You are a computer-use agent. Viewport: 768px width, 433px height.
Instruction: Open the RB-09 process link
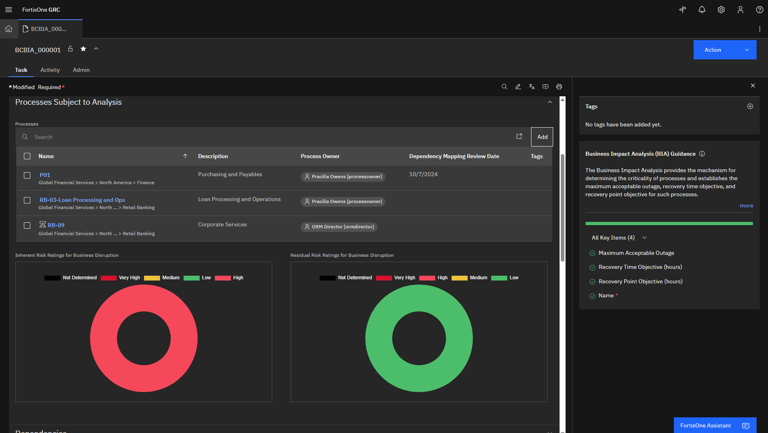pyautogui.click(x=56, y=225)
